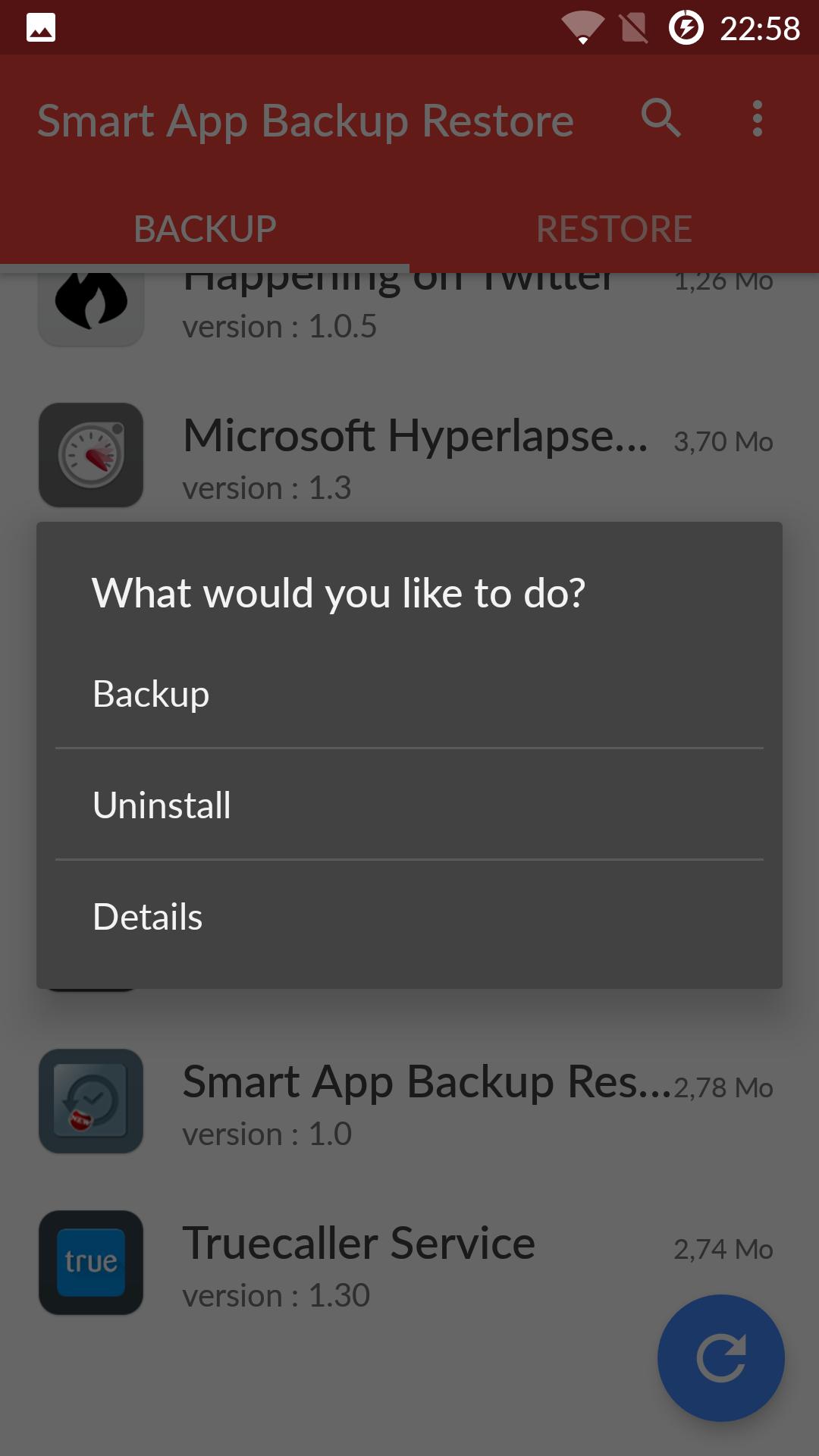819x1456 pixels.
Task: Choose Uninstall in the dialog
Action: pyautogui.click(x=409, y=805)
